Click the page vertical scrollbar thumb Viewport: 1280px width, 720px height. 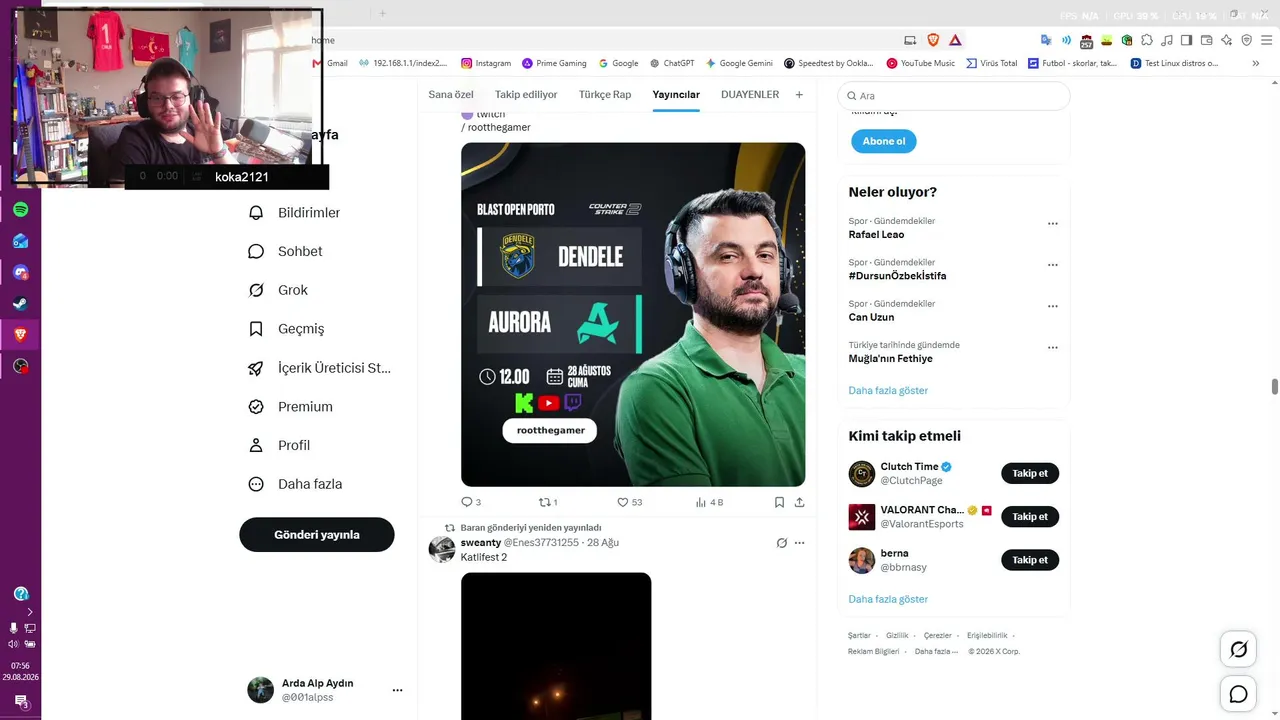point(1275,387)
